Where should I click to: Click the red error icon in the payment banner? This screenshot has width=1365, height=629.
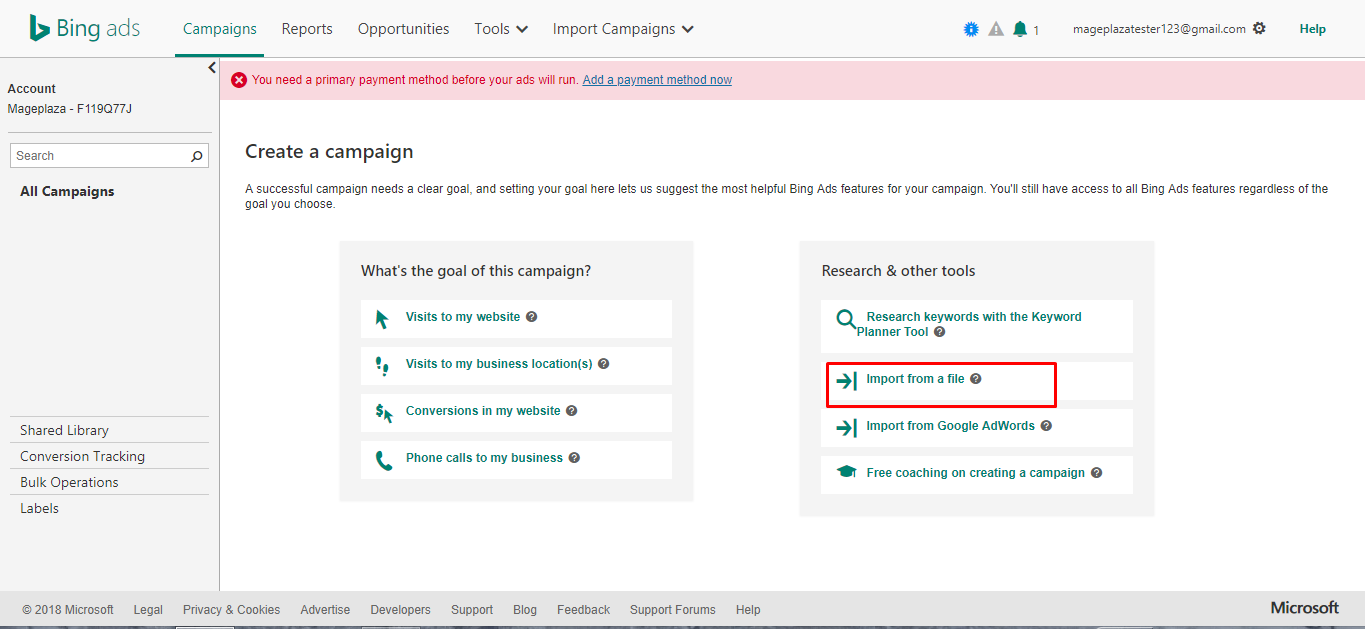tap(239, 80)
